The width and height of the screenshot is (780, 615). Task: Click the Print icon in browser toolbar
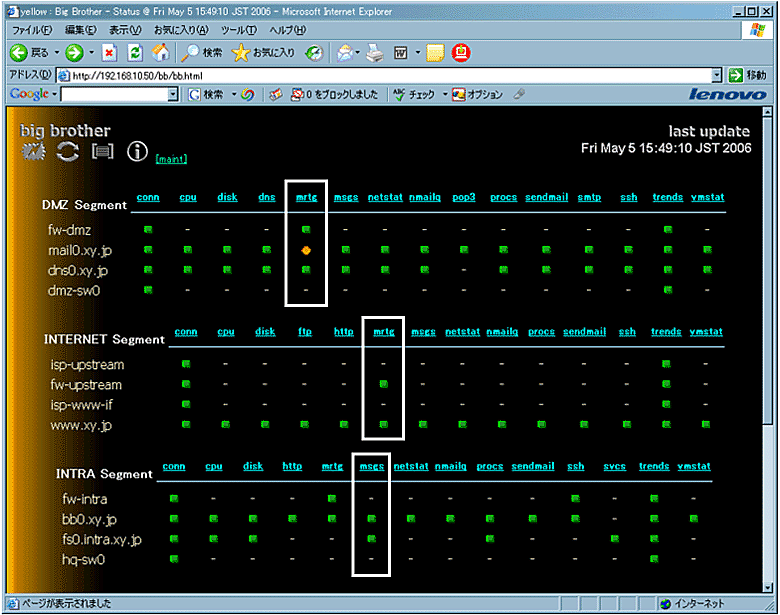click(375, 52)
